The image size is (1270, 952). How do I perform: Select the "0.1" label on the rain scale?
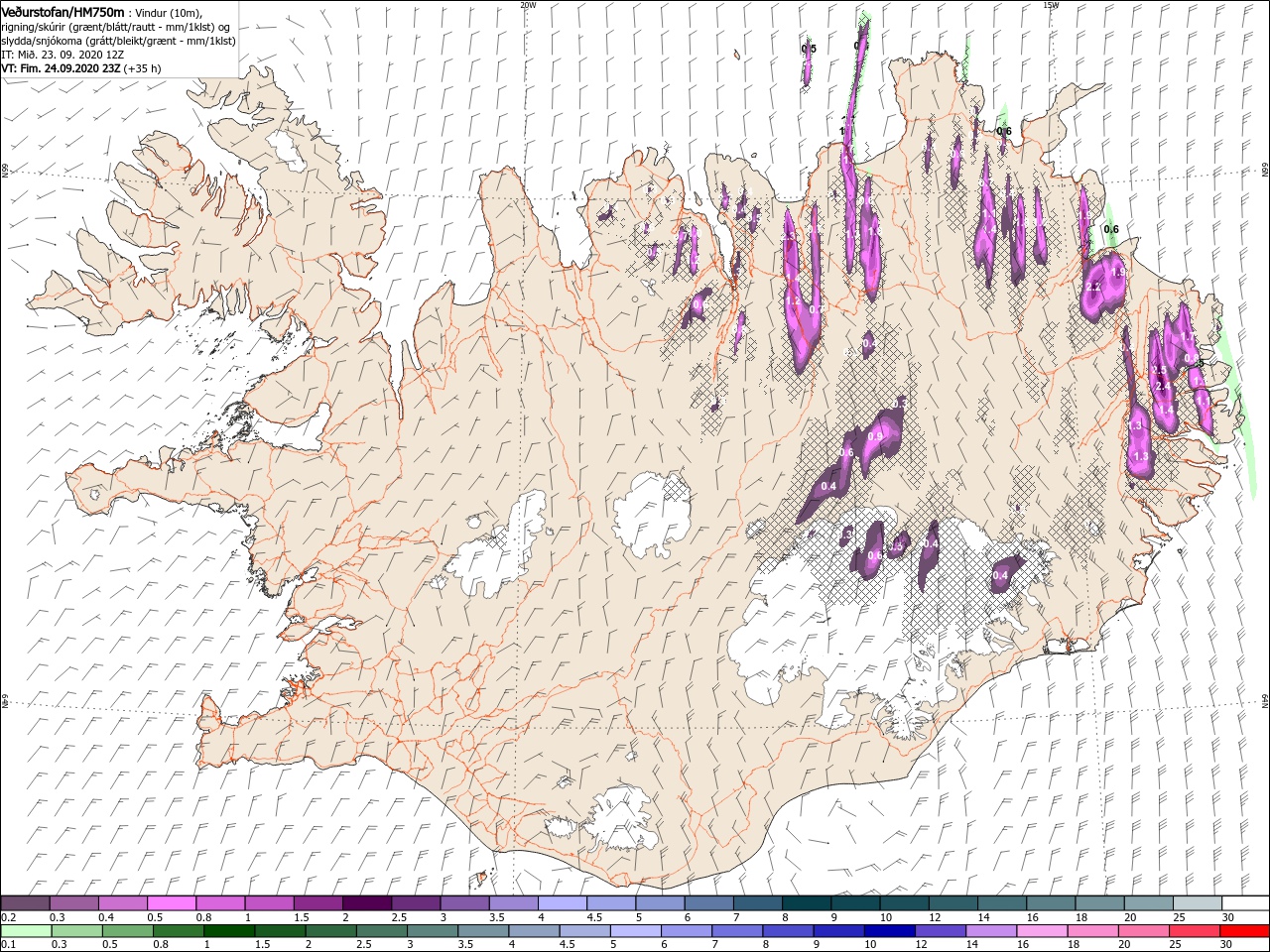point(8,945)
